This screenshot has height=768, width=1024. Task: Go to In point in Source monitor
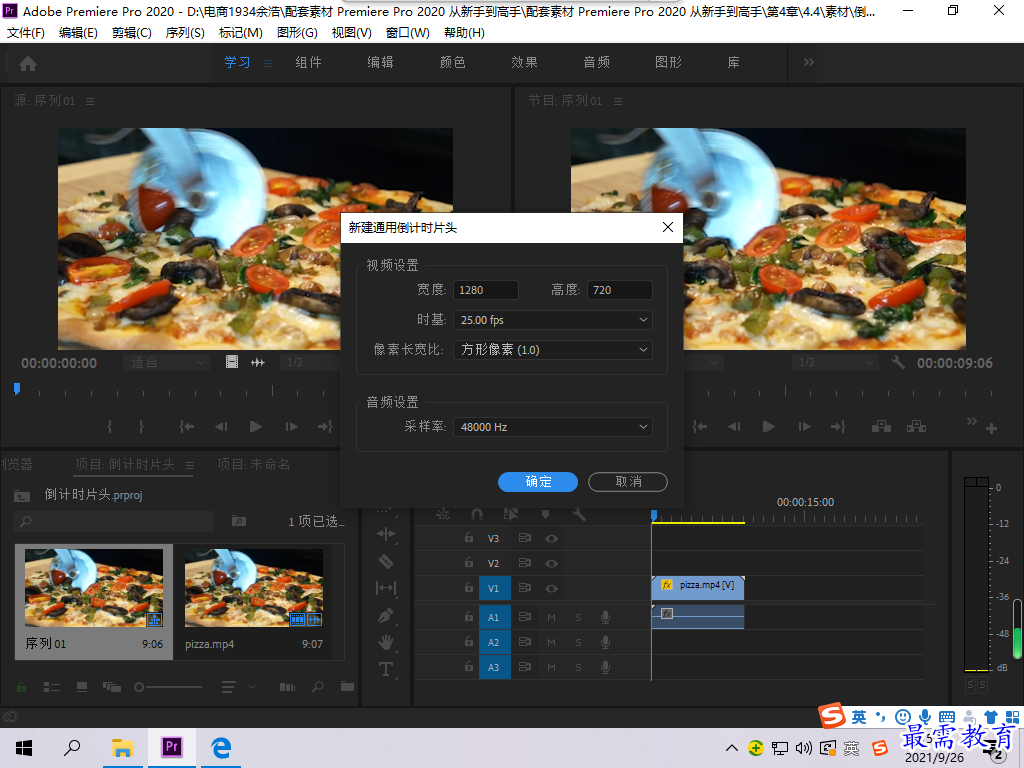click(x=187, y=426)
